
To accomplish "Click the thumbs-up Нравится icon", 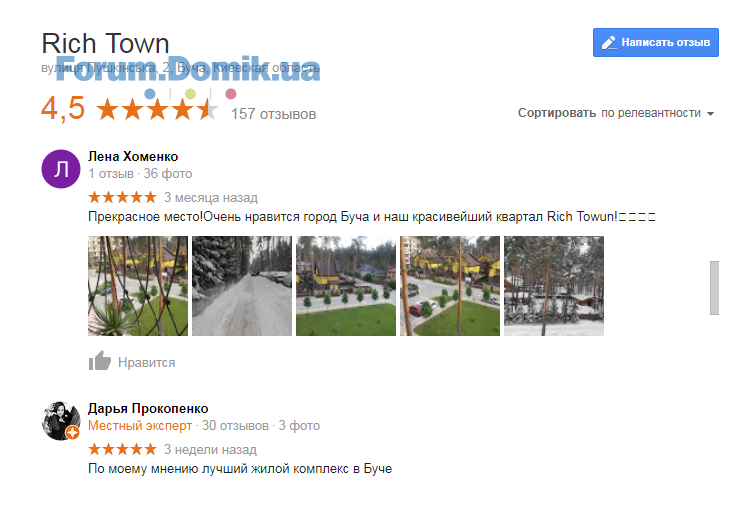I will point(99,361).
